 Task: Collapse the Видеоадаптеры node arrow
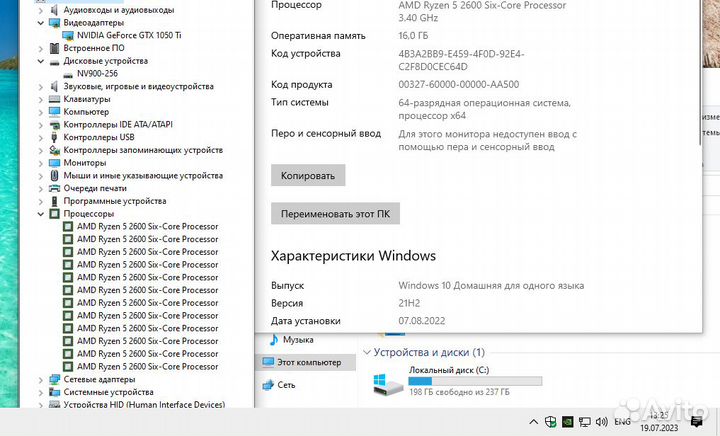40,23
